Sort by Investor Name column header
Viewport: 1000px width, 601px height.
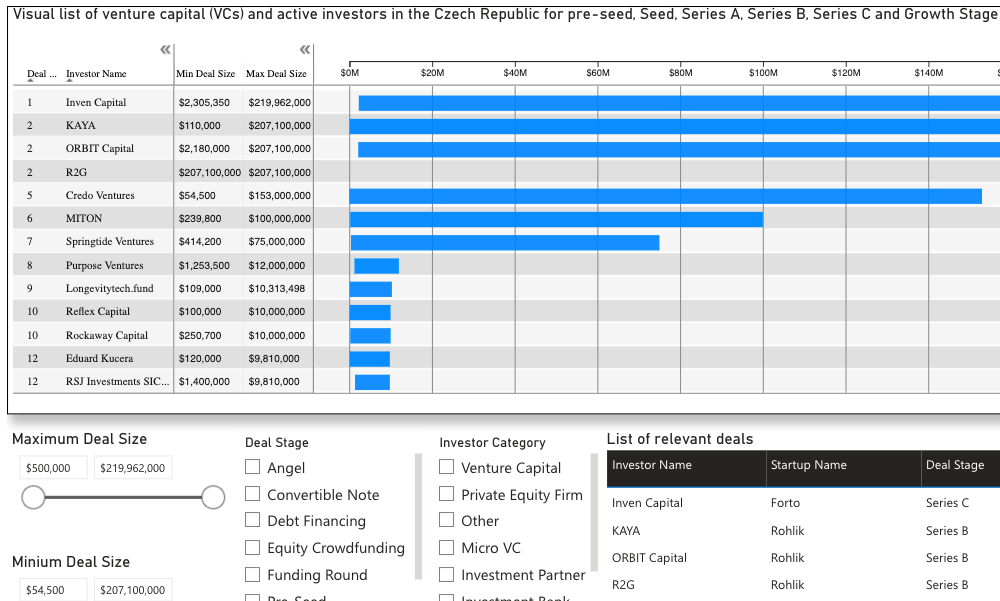pos(96,74)
